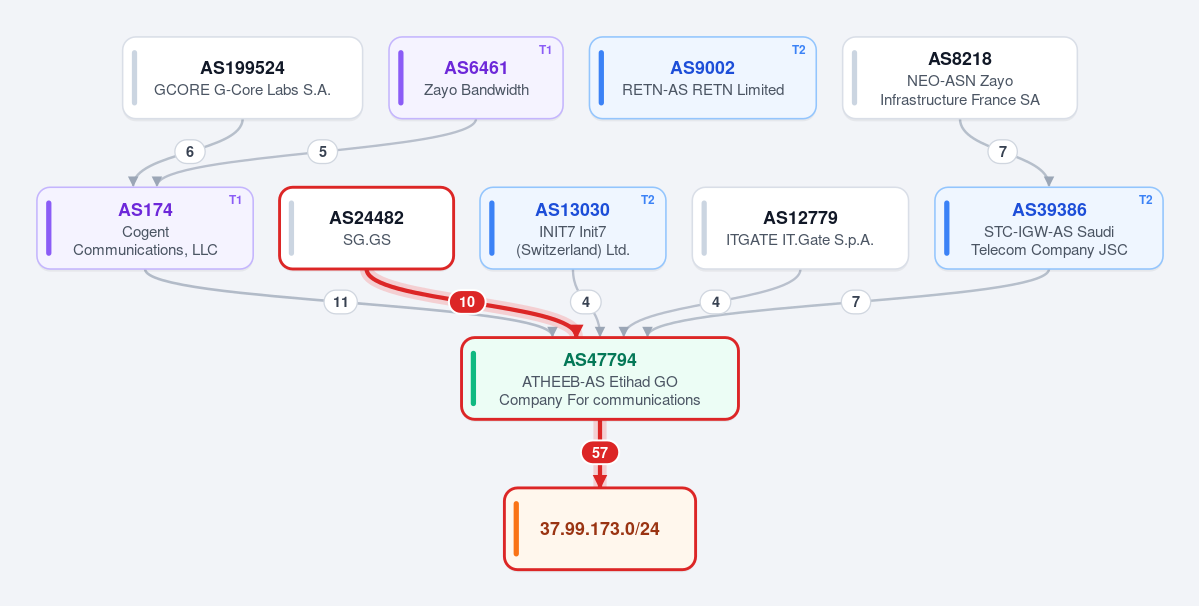Click the AS6461 Zayo Bandwidth node
This screenshot has height=606, width=1199.
tap(476, 78)
